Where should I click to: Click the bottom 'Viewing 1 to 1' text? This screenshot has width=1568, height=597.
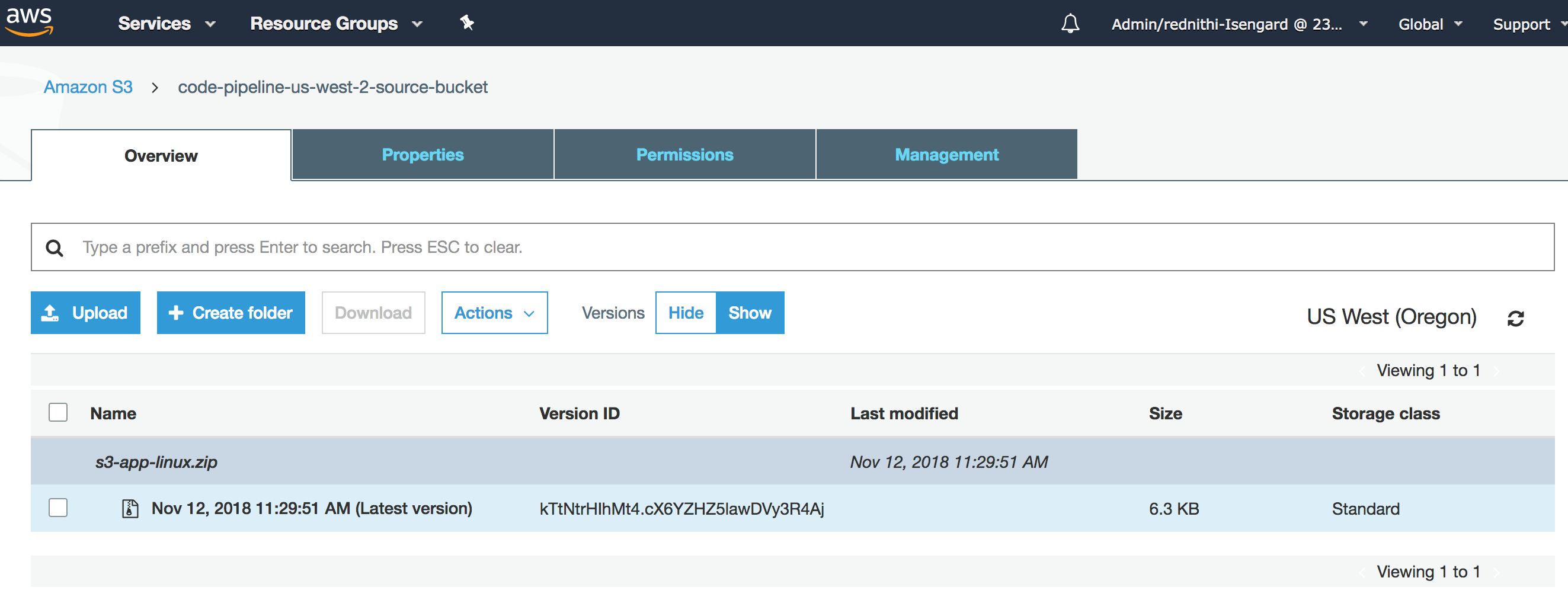pyautogui.click(x=1428, y=572)
